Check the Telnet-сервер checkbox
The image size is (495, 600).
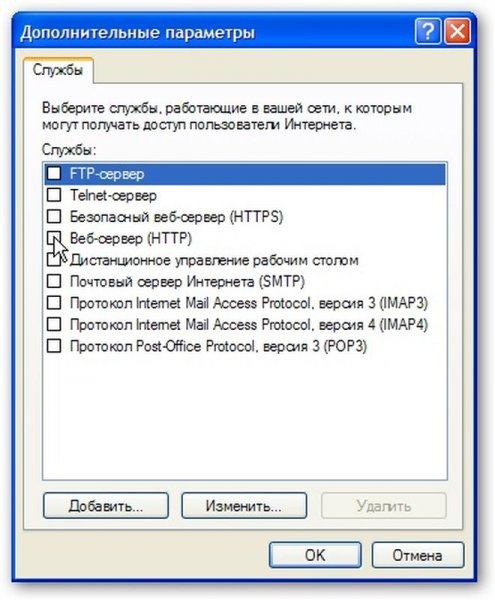click(54, 195)
